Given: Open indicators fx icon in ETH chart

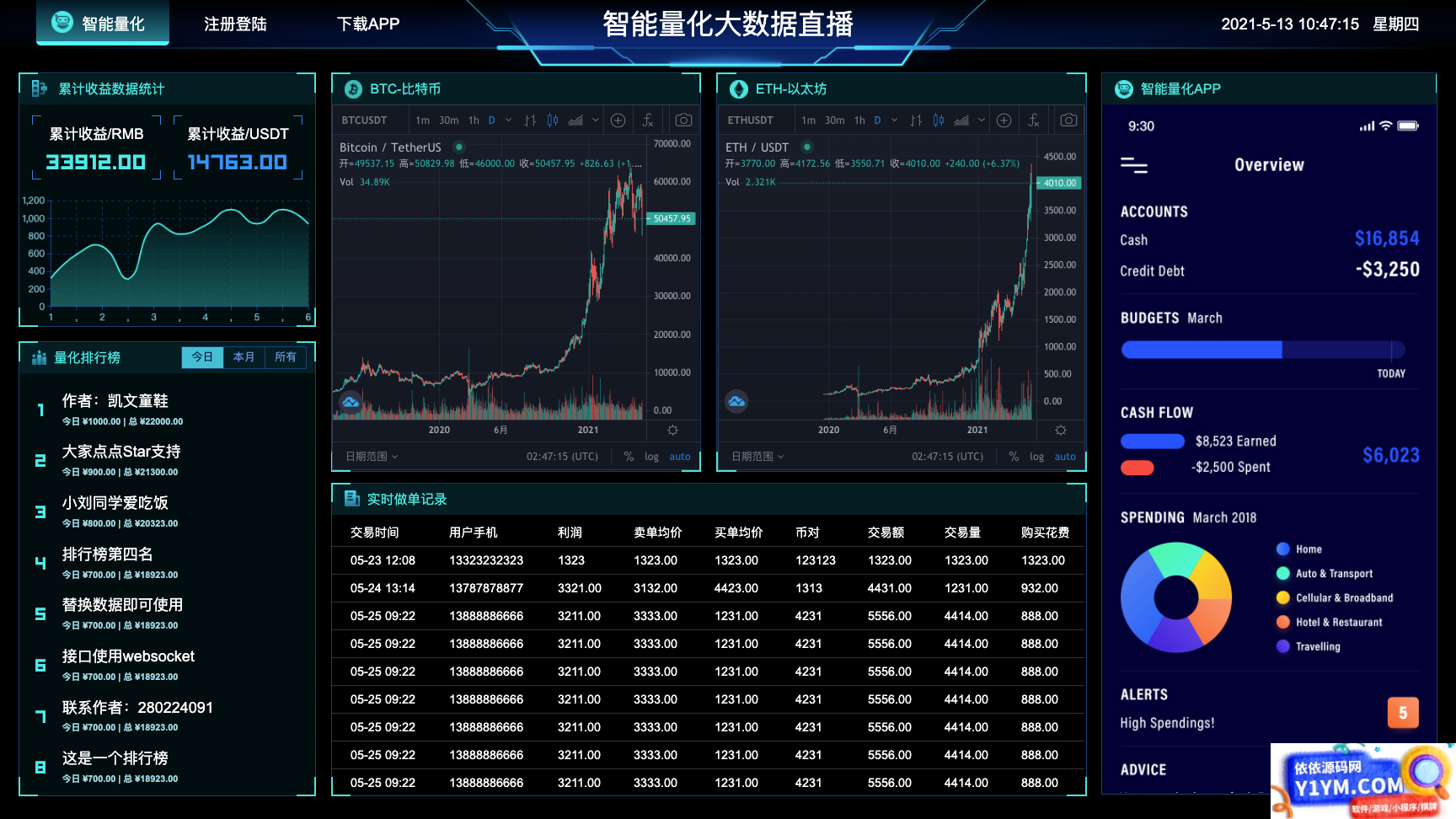Looking at the screenshot, I should coord(1034,120).
